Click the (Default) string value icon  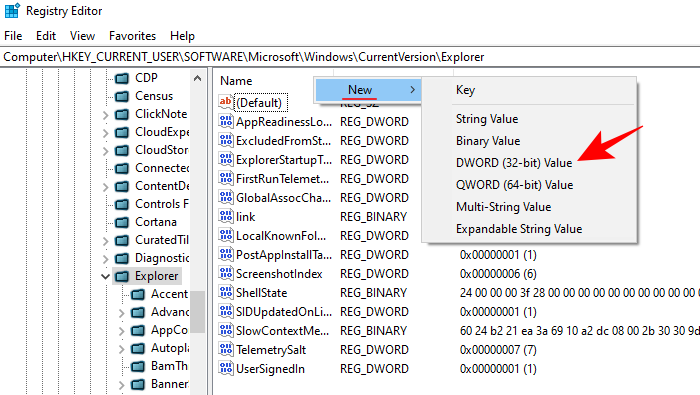point(225,102)
